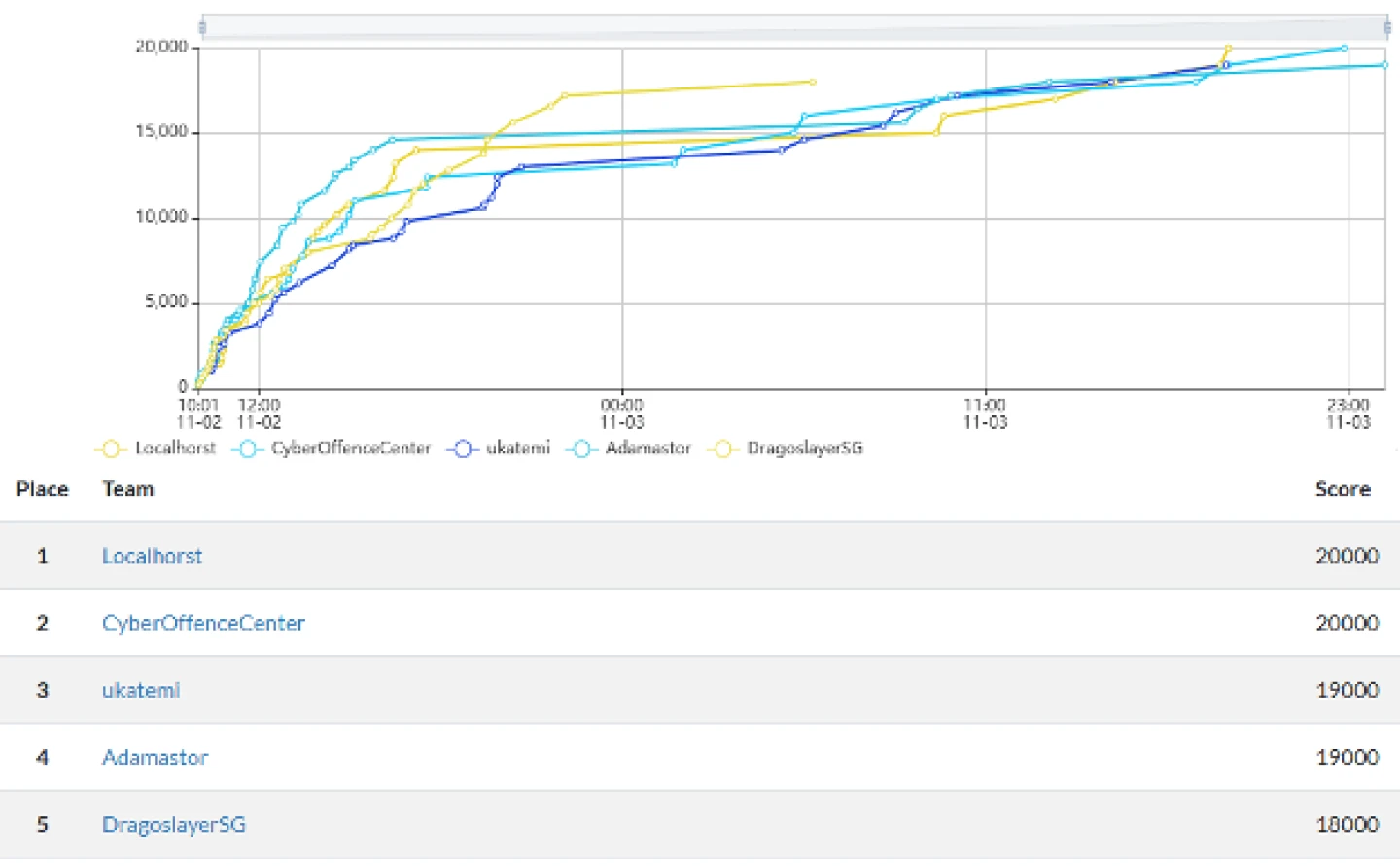Open the Localhorst team link in table
This screenshot has height=866, width=1400.
click(x=152, y=556)
